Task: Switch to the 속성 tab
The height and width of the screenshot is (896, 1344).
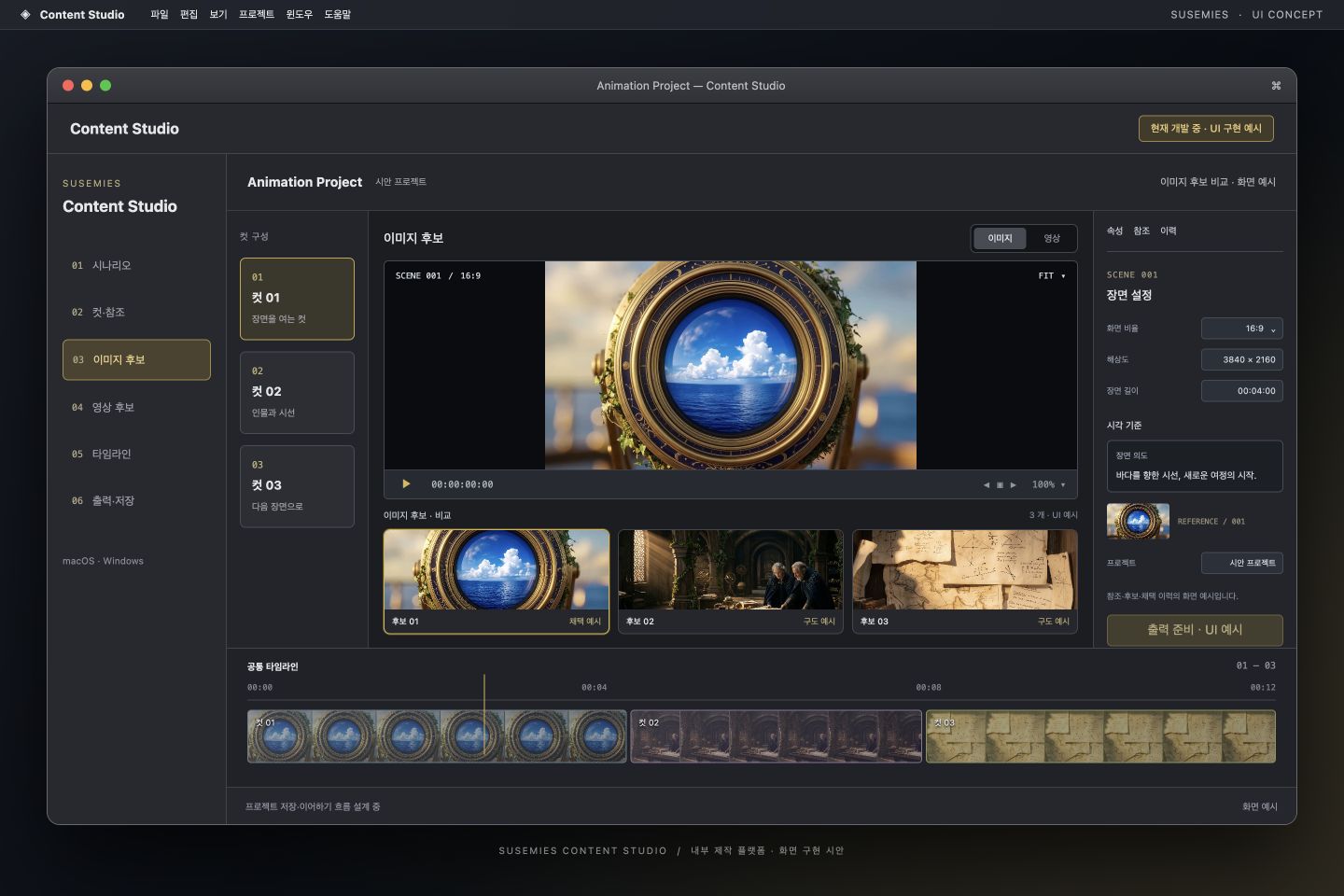Action: [1114, 231]
